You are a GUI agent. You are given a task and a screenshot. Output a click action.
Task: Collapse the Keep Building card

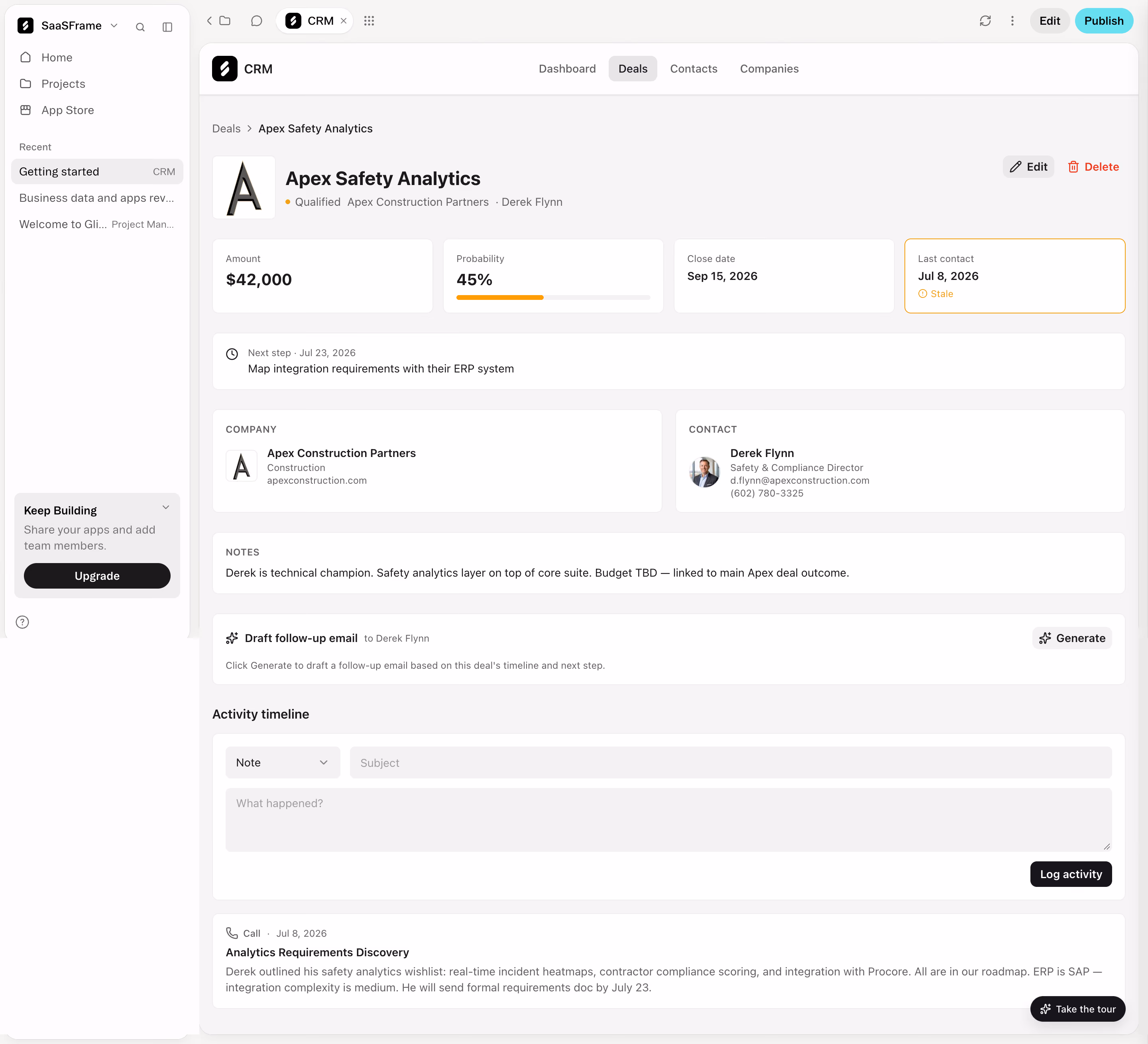[x=166, y=508]
